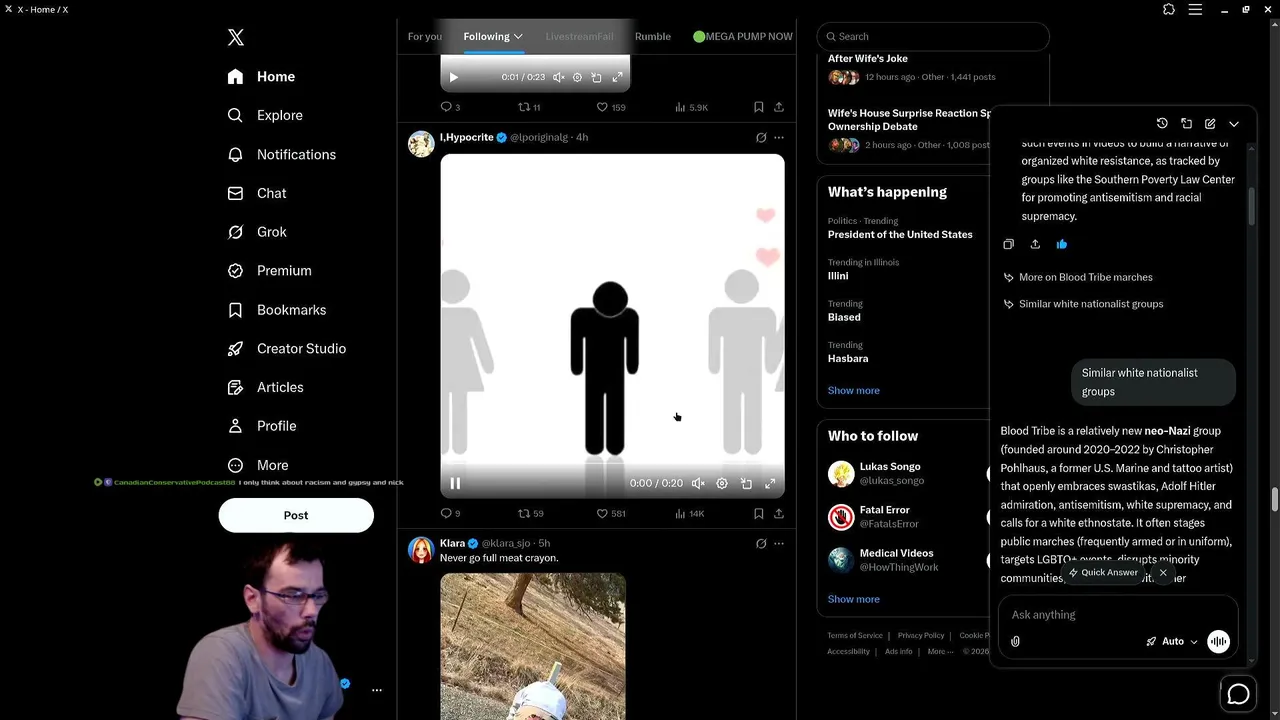Open the X logo home icon
Screen dimensions: 1280x720
235,38
